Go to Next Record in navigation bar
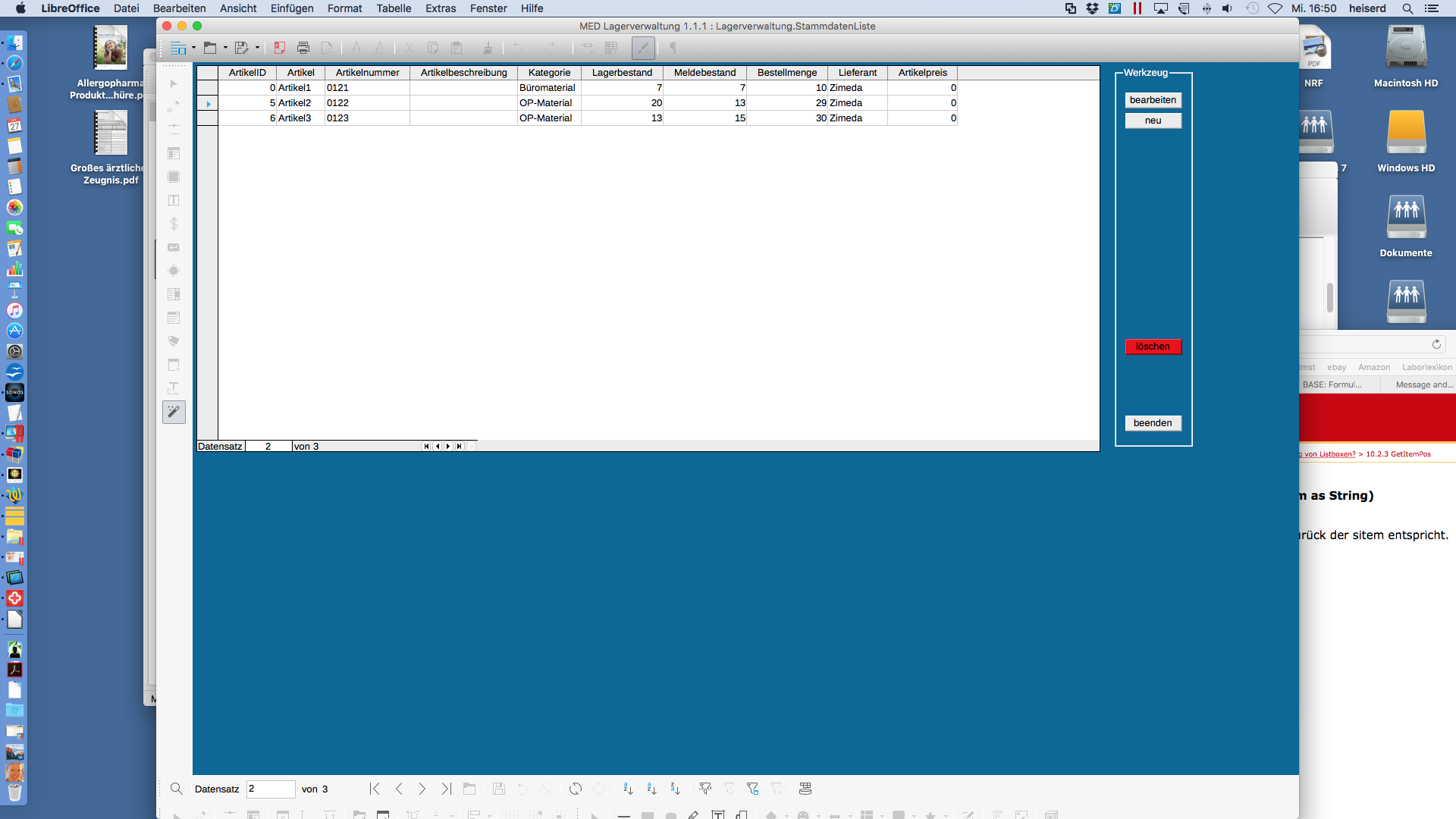The width and height of the screenshot is (1456, 819). [422, 789]
